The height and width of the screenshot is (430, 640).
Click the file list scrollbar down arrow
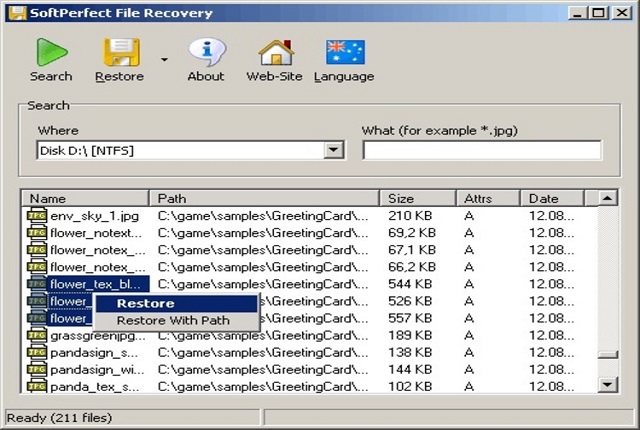click(607, 385)
